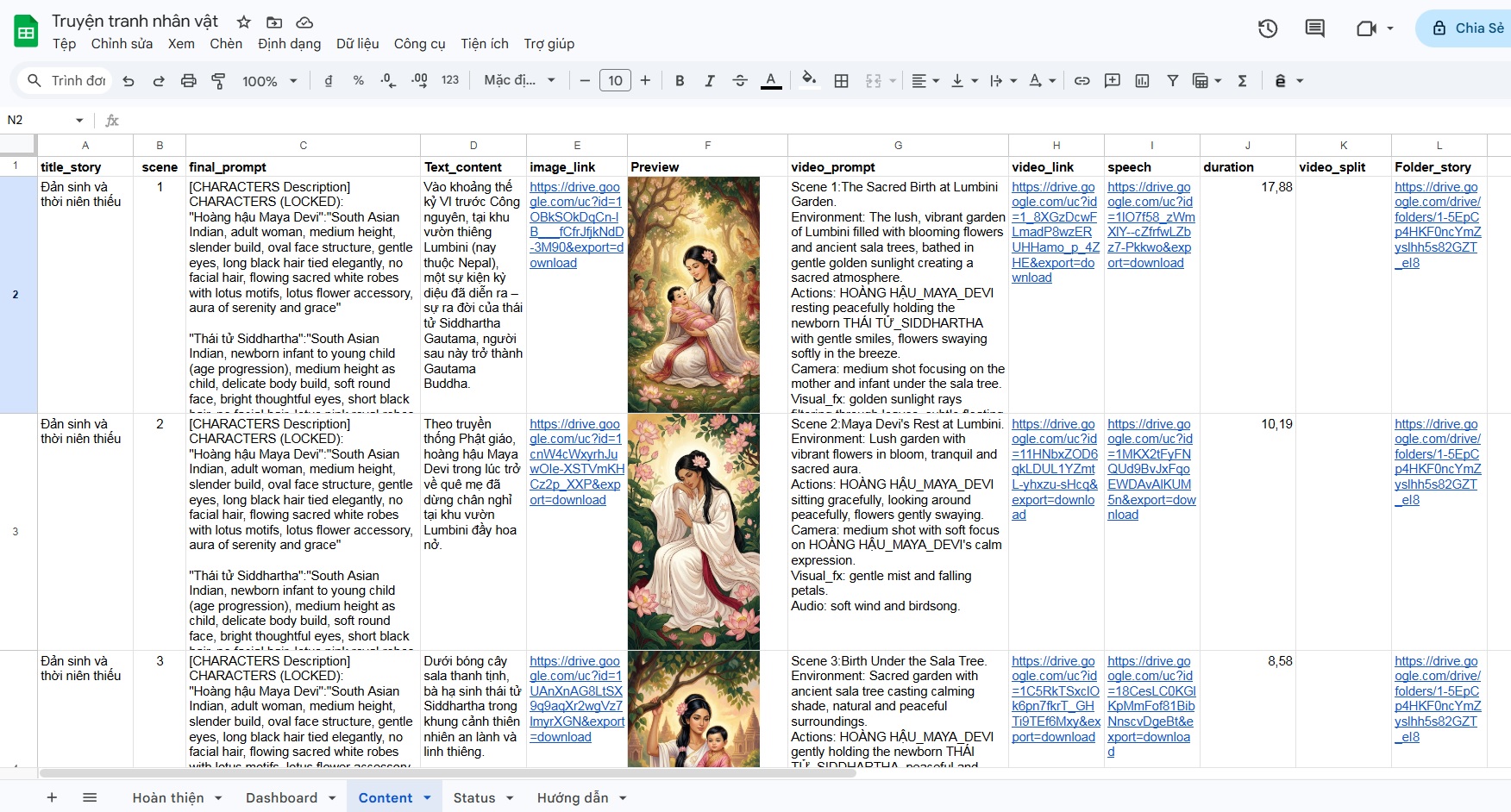Image resolution: width=1511 pixels, height=812 pixels.
Task: Click the Insert chart icon
Action: tap(1142, 81)
